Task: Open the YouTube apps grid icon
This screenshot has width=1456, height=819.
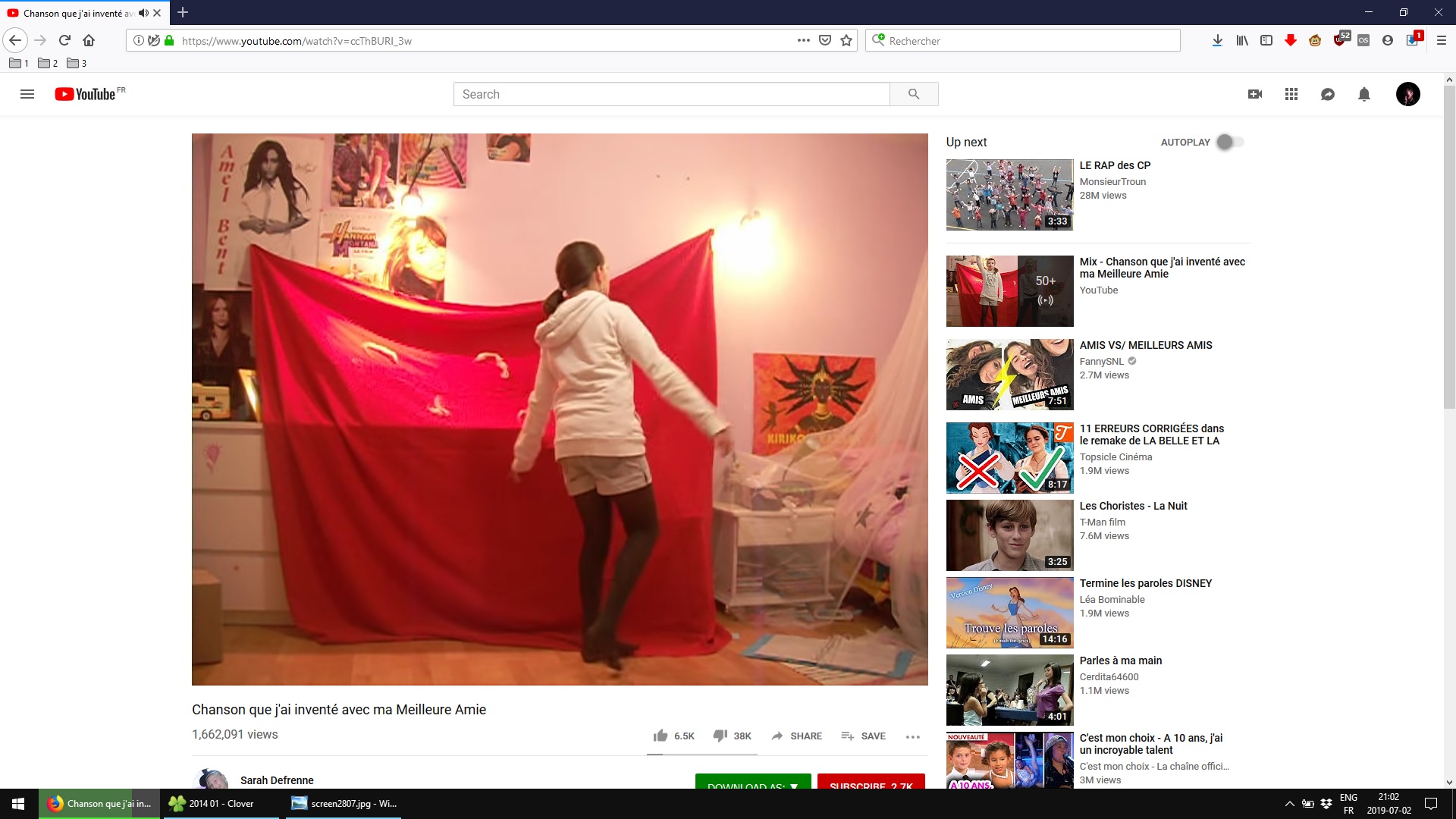Action: (x=1291, y=94)
